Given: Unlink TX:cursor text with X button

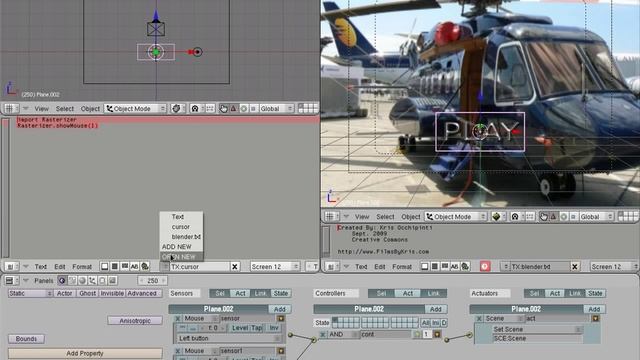Looking at the screenshot, I should click(x=235, y=267).
